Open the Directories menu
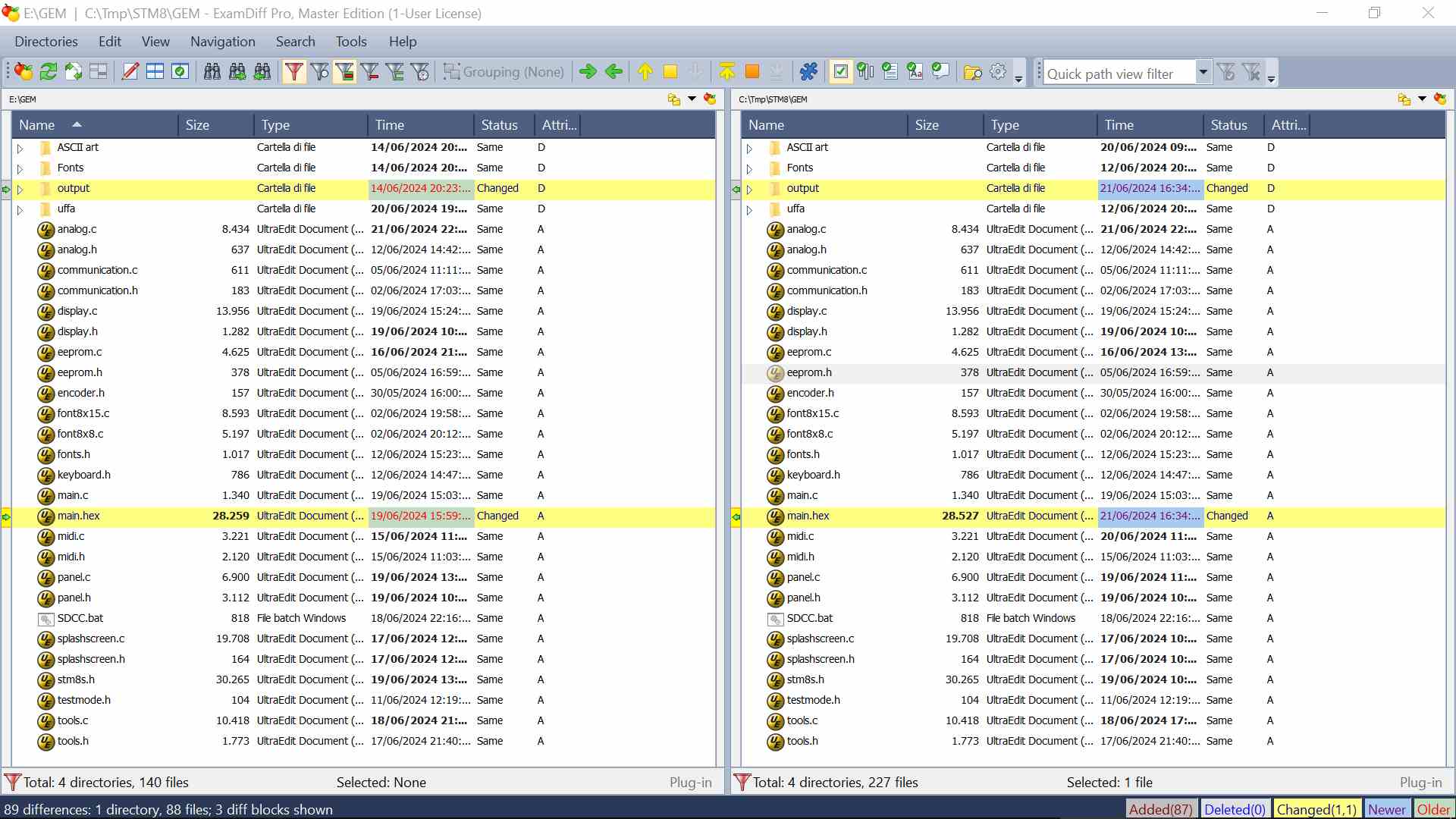1456x819 pixels. (46, 42)
